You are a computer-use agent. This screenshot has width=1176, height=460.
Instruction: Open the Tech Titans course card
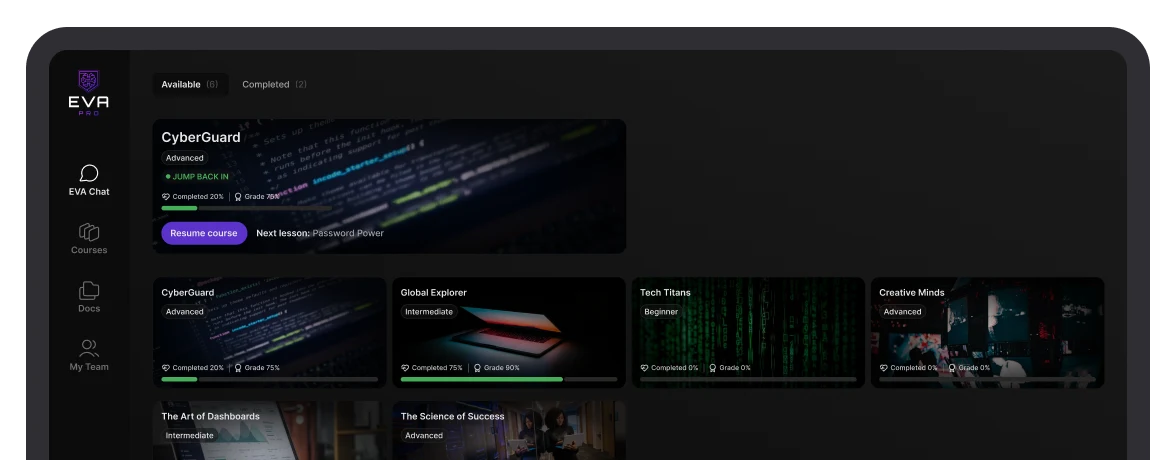point(748,332)
